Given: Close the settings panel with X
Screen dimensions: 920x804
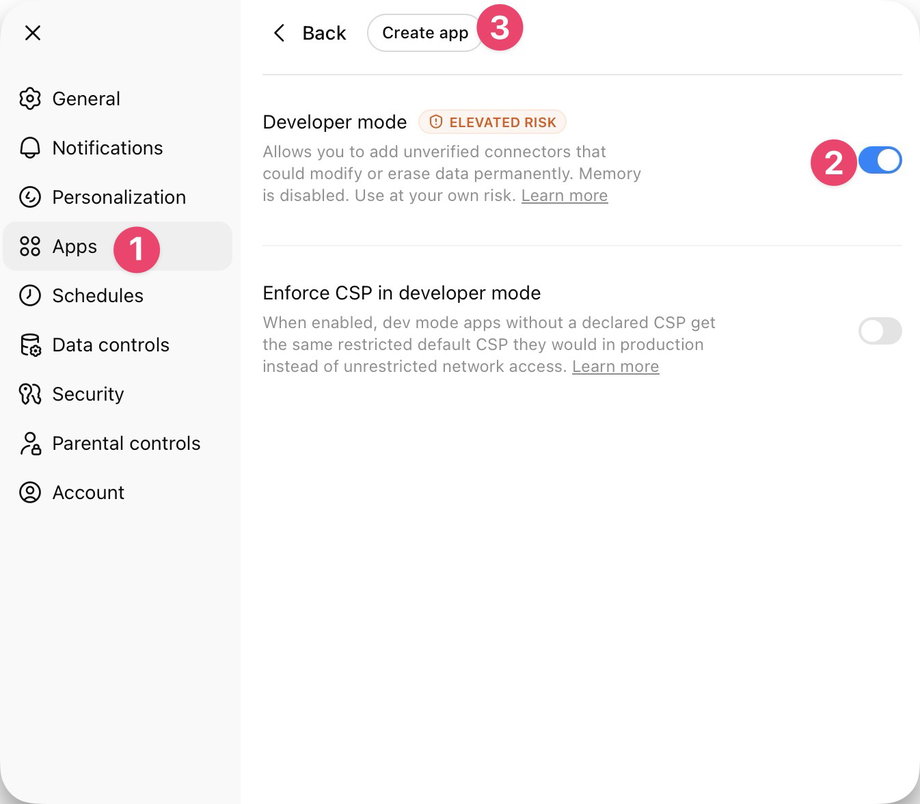Looking at the screenshot, I should (33, 33).
